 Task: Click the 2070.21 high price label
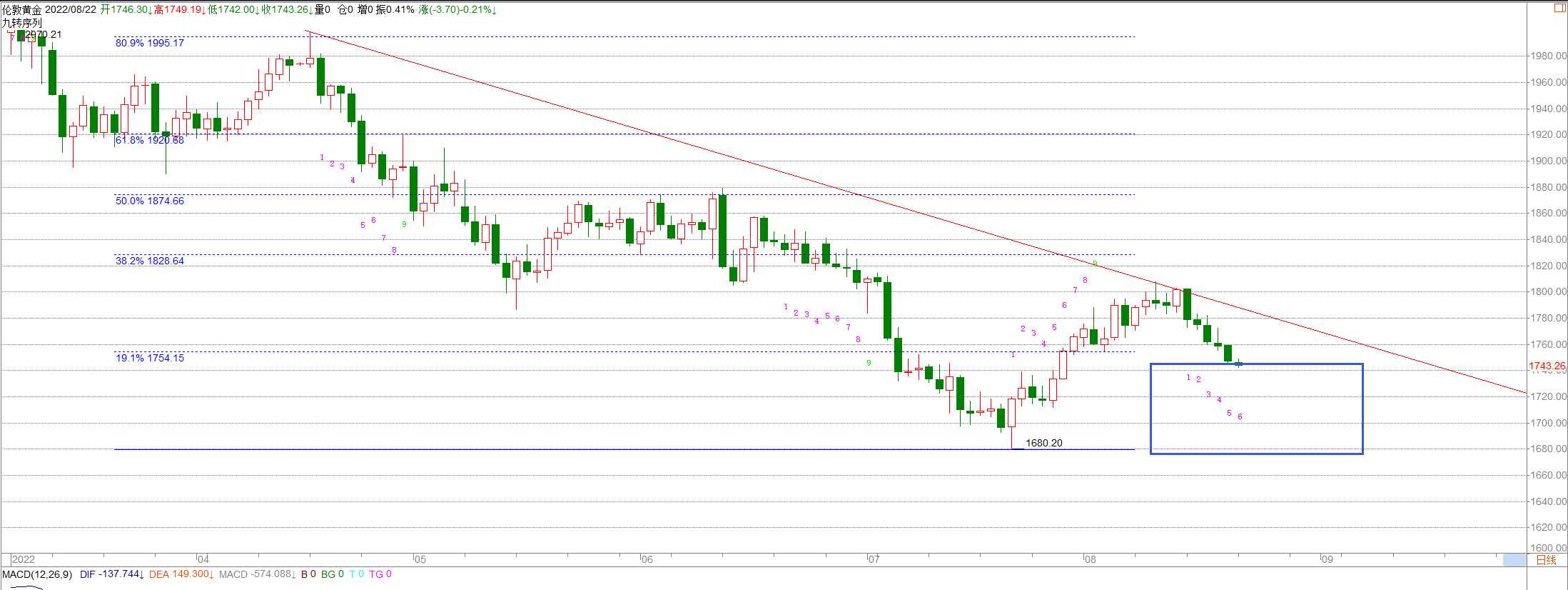(x=43, y=34)
